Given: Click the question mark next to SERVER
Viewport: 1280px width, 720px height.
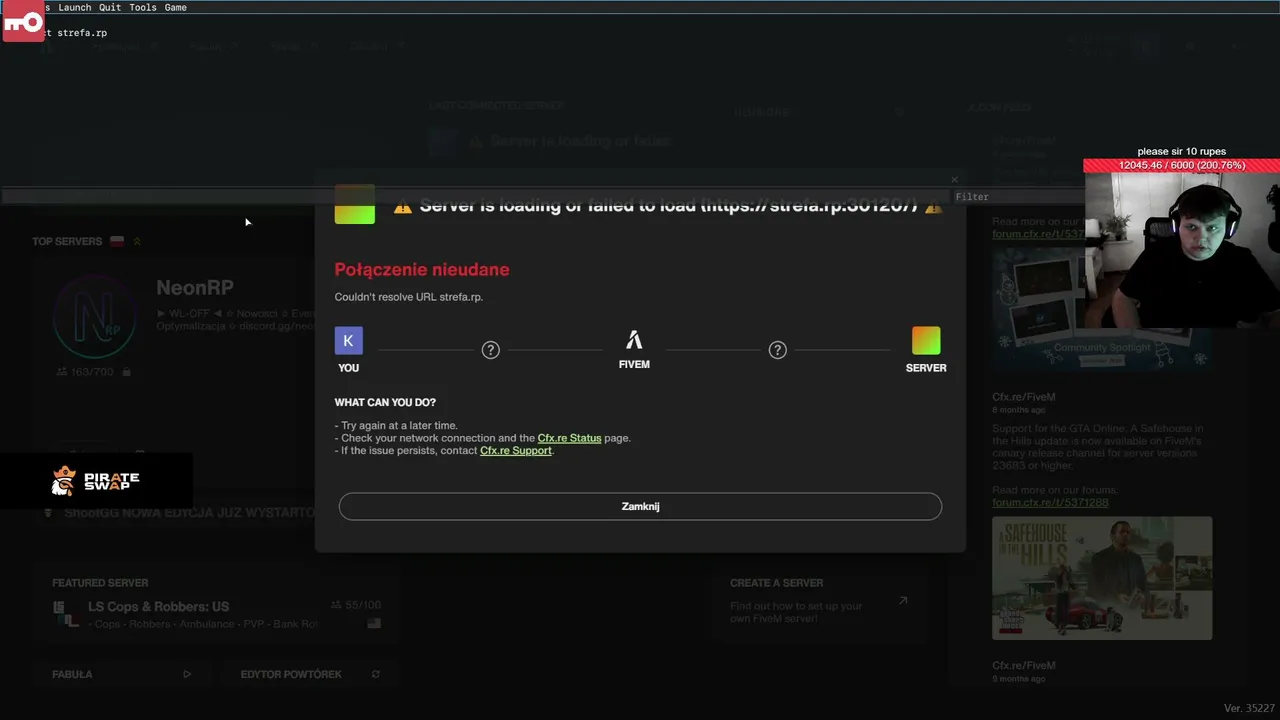Looking at the screenshot, I should pos(777,350).
